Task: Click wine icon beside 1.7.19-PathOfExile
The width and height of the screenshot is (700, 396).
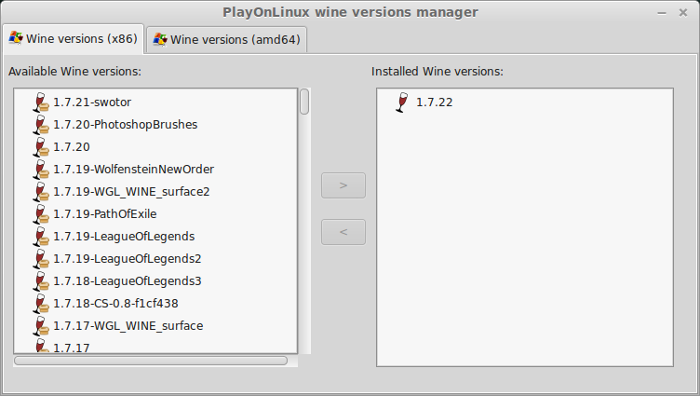Action: [41, 214]
